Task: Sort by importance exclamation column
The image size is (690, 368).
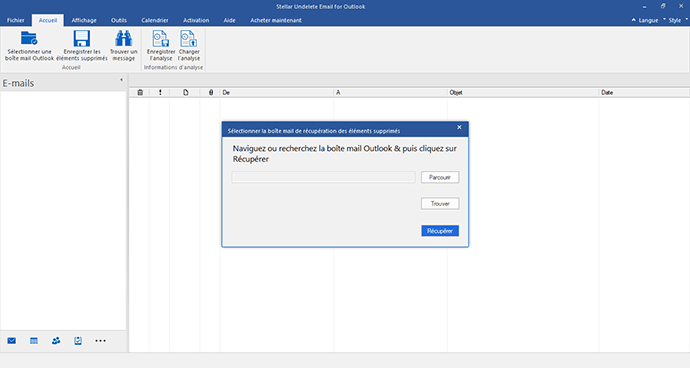Action: pyautogui.click(x=160, y=92)
